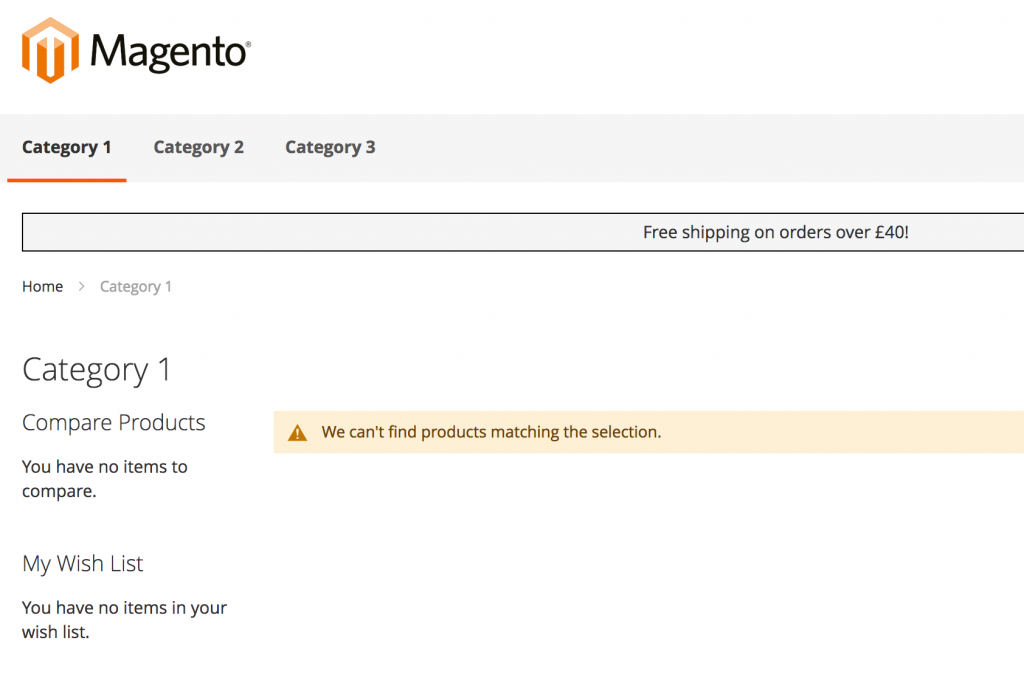Select the orange Magento emblem
The image size is (1024, 694).
pos(48,48)
